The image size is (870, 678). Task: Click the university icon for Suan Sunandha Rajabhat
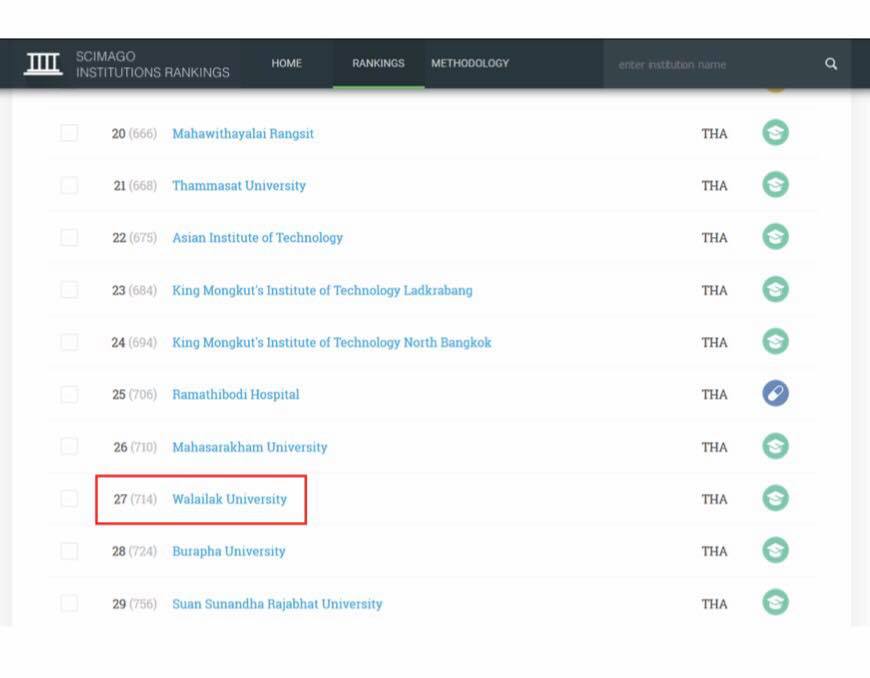[x=775, y=602]
